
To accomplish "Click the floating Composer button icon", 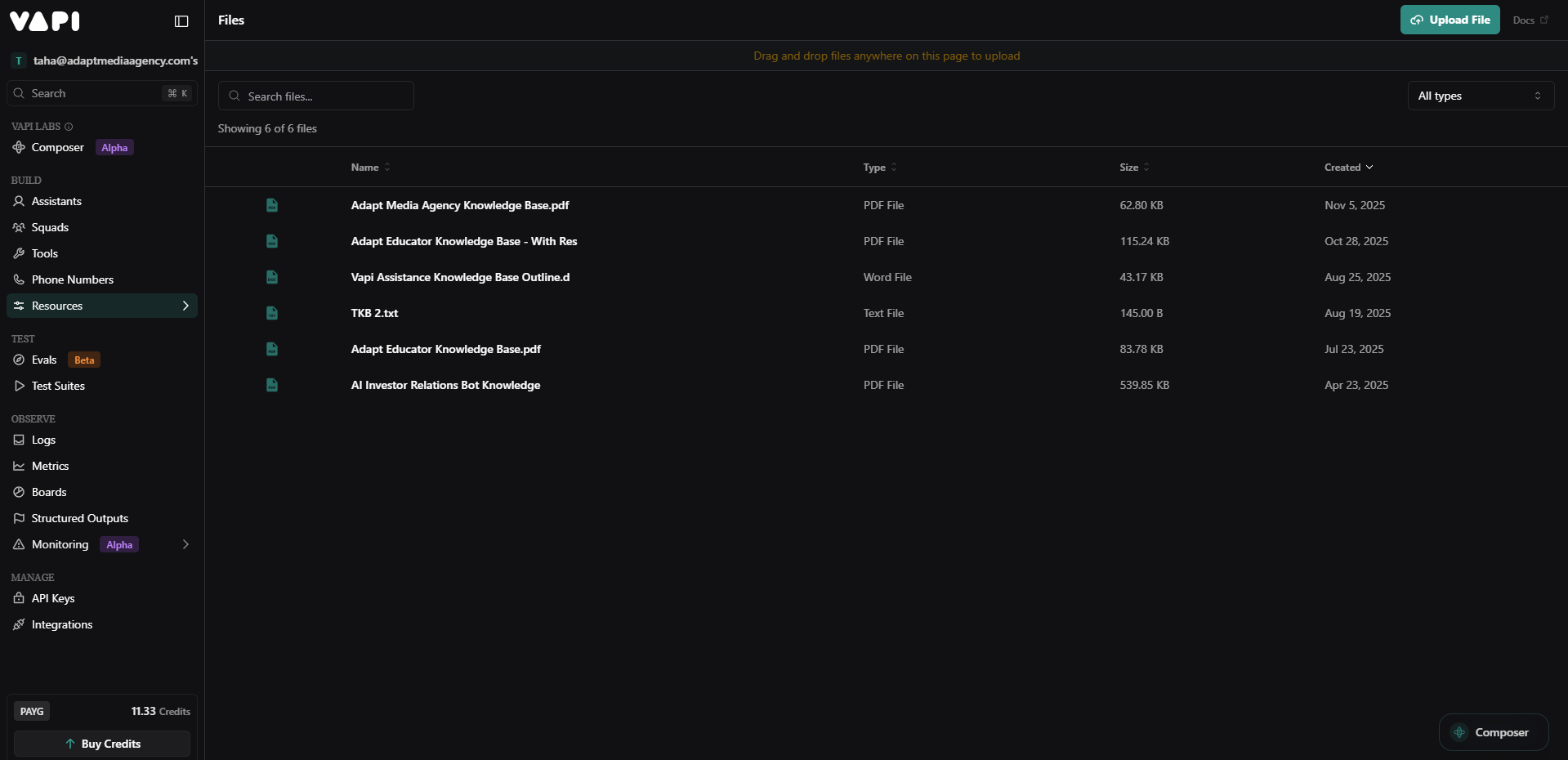I will 1459,732.
